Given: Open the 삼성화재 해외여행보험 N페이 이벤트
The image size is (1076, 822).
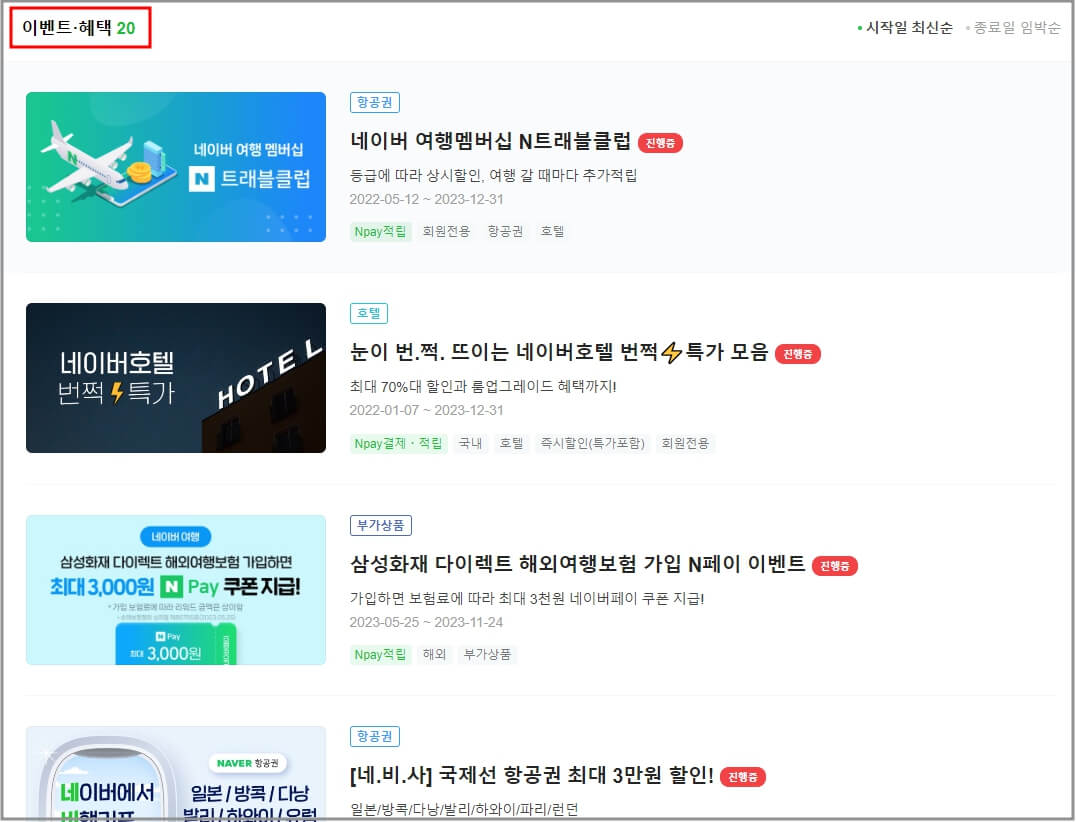Looking at the screenshot, I should [x=580, y=564].
